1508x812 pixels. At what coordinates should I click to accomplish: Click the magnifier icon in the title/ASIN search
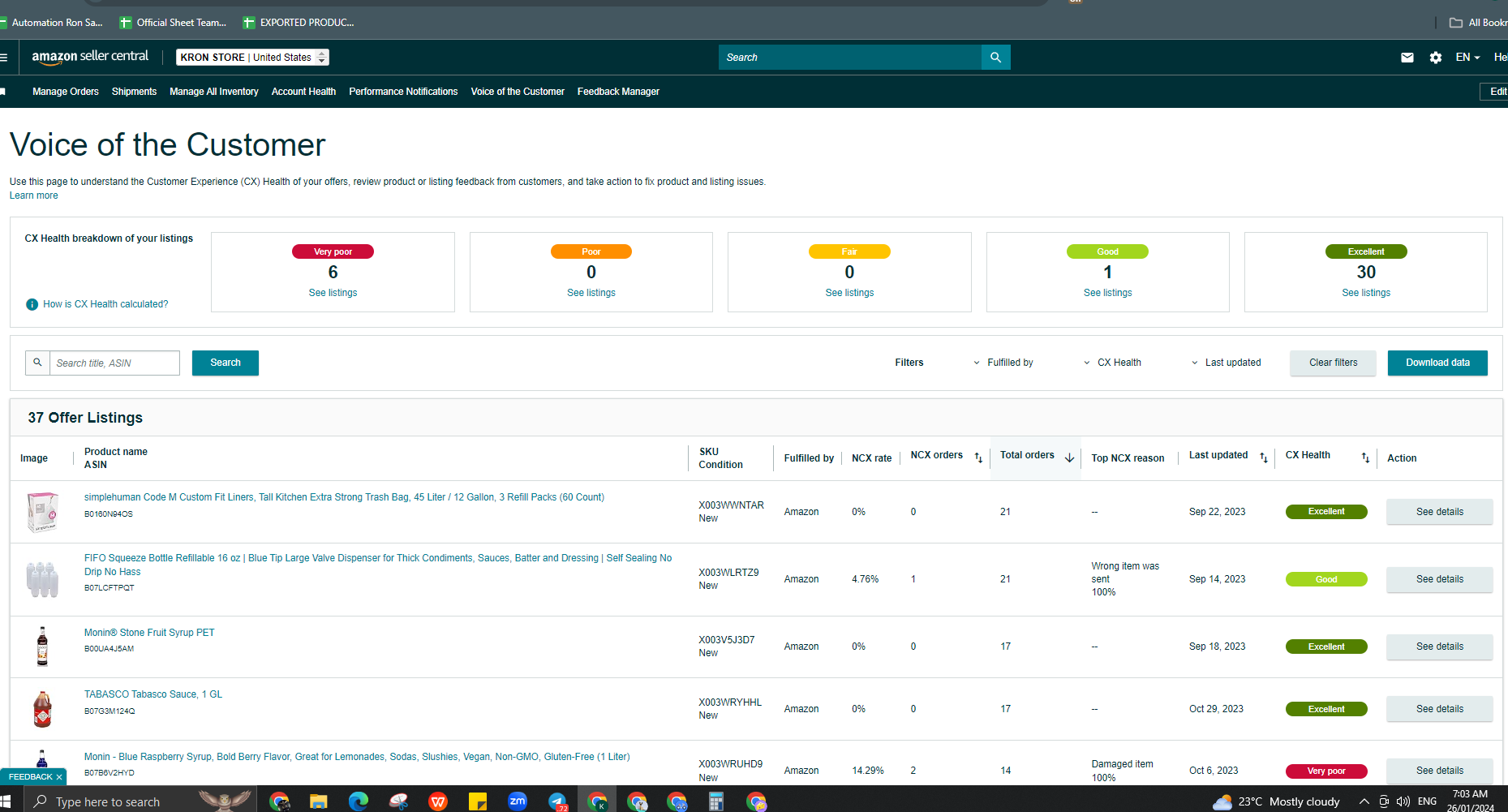37,363
